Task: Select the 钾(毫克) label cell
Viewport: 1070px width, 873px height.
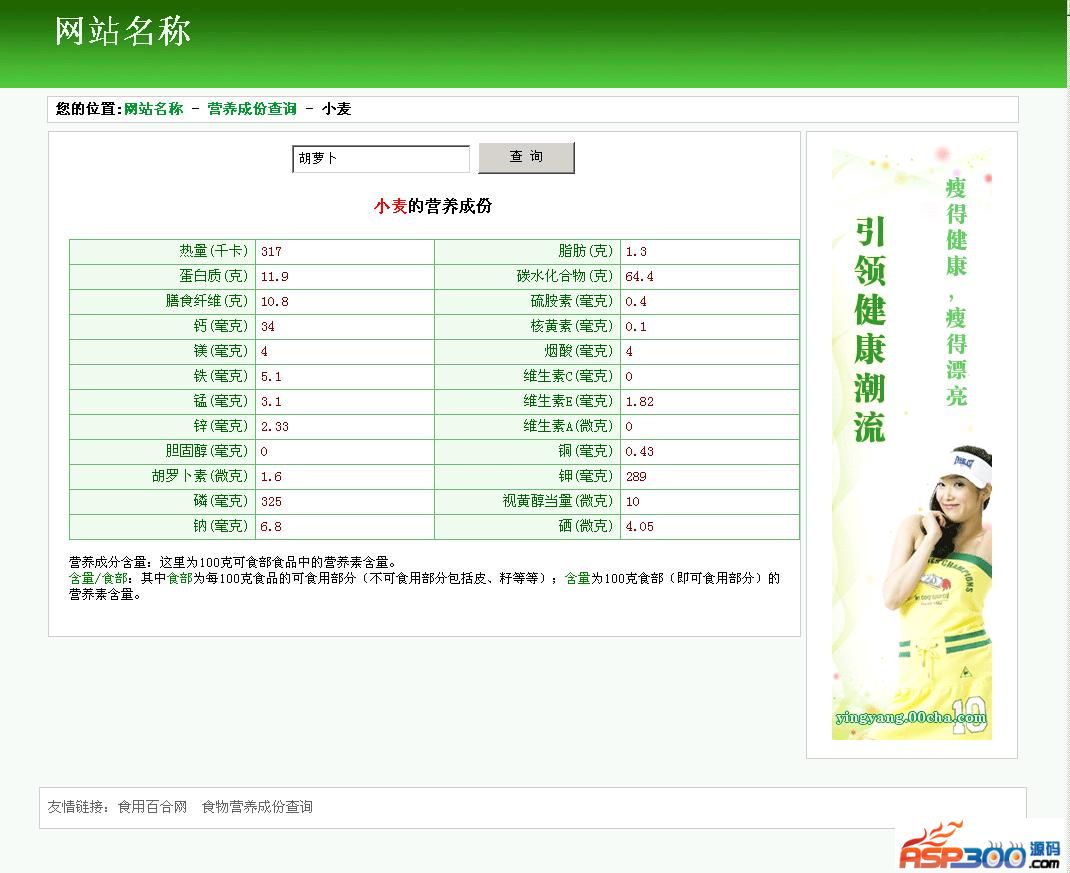Action: coord(527,476)
